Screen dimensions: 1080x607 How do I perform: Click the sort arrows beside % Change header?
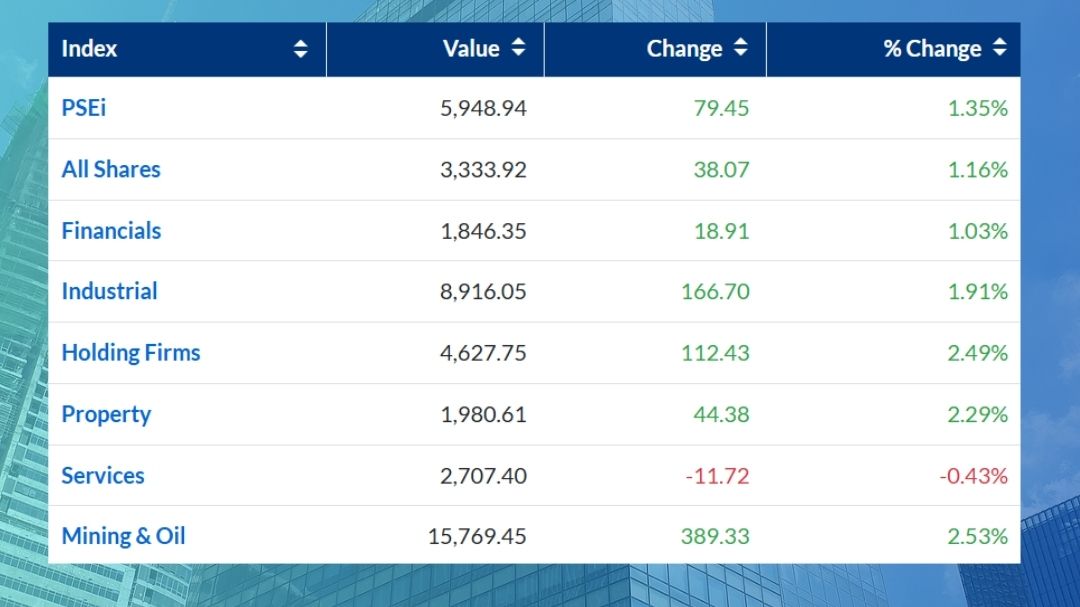[x=999, y=48]
